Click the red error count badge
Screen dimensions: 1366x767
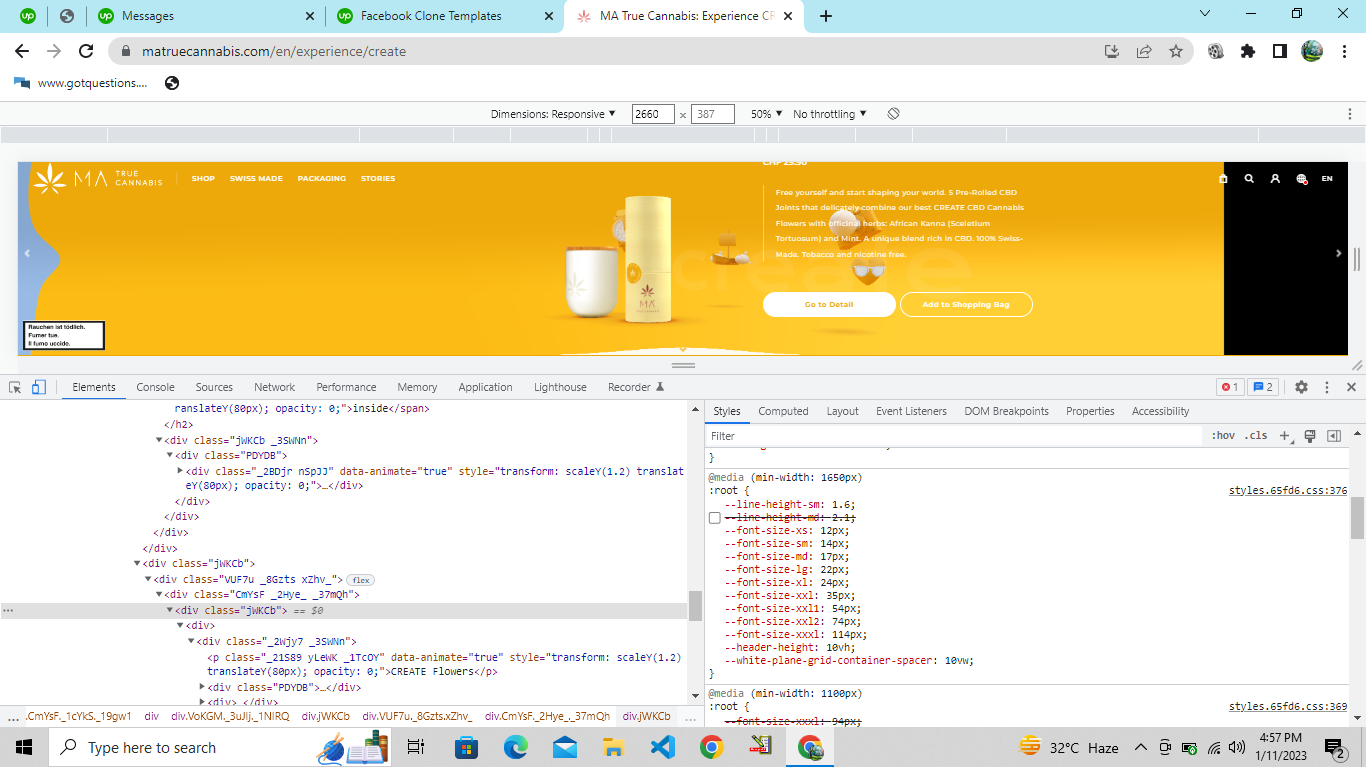click(1230, 387)
